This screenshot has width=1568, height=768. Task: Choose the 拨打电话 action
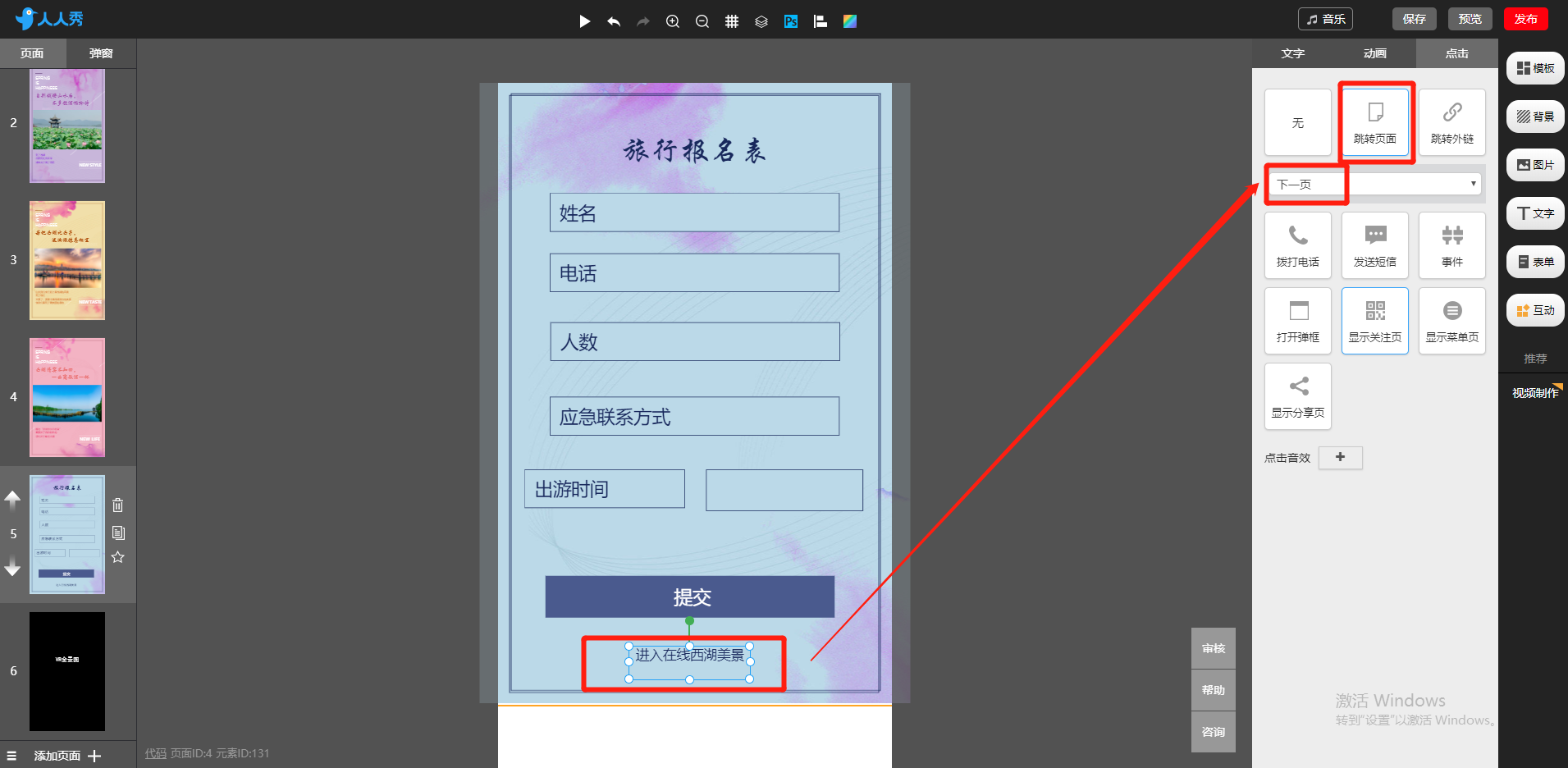pos(1298,245)
